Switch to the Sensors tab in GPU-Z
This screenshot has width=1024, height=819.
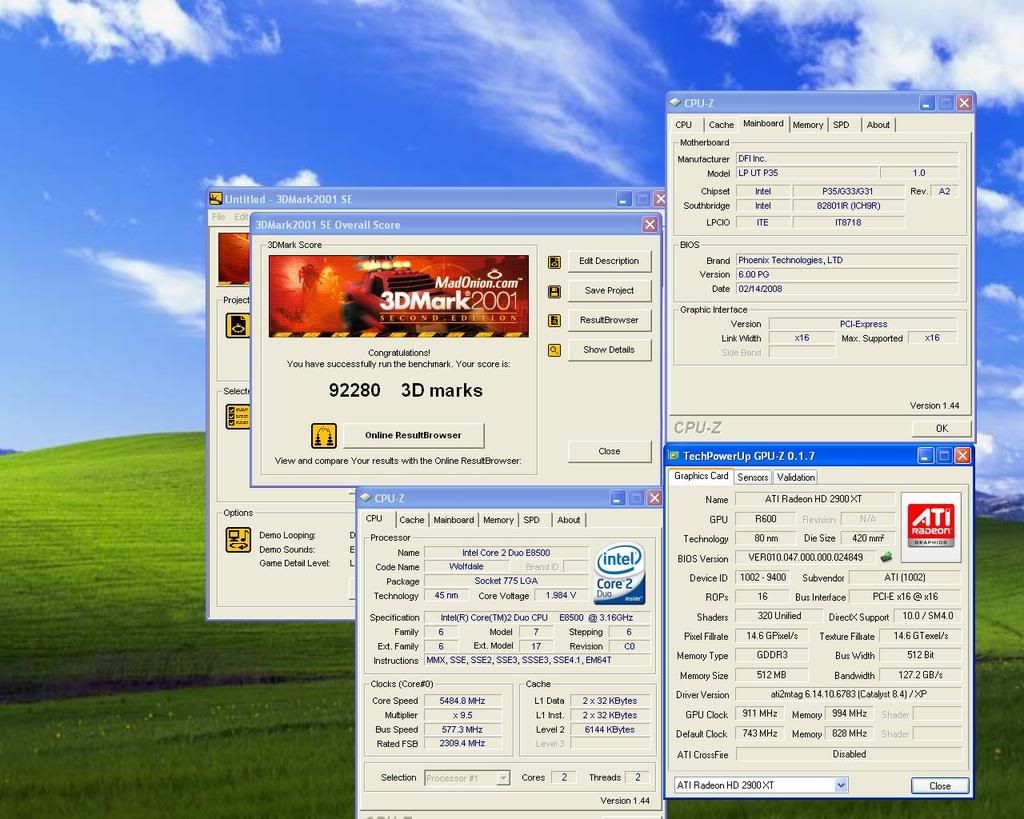(752, 477)
